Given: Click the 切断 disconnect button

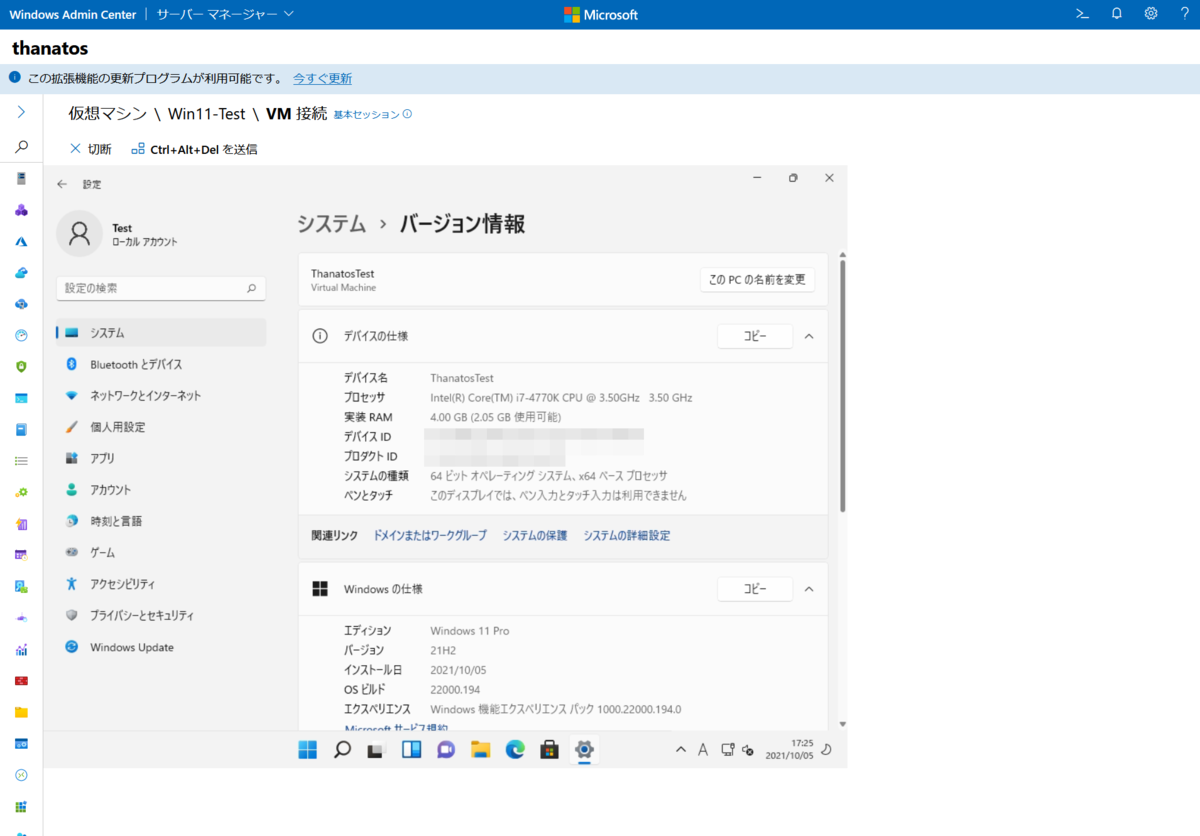Looking at the screenshot, I should tap(90, 149).
